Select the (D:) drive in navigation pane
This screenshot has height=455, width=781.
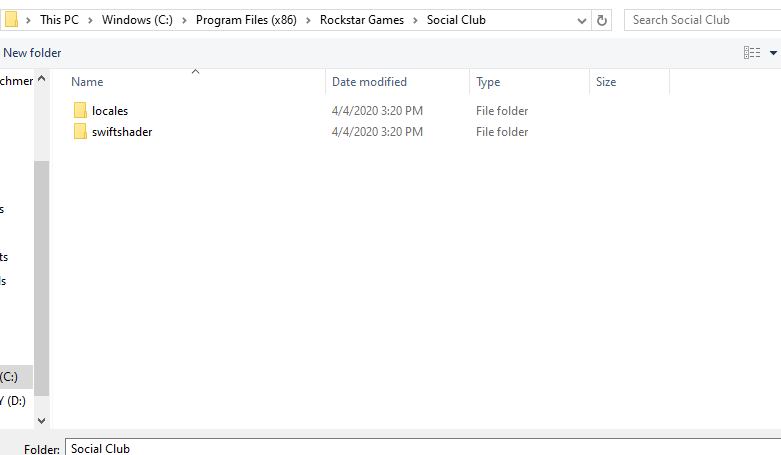click(15, 401)
